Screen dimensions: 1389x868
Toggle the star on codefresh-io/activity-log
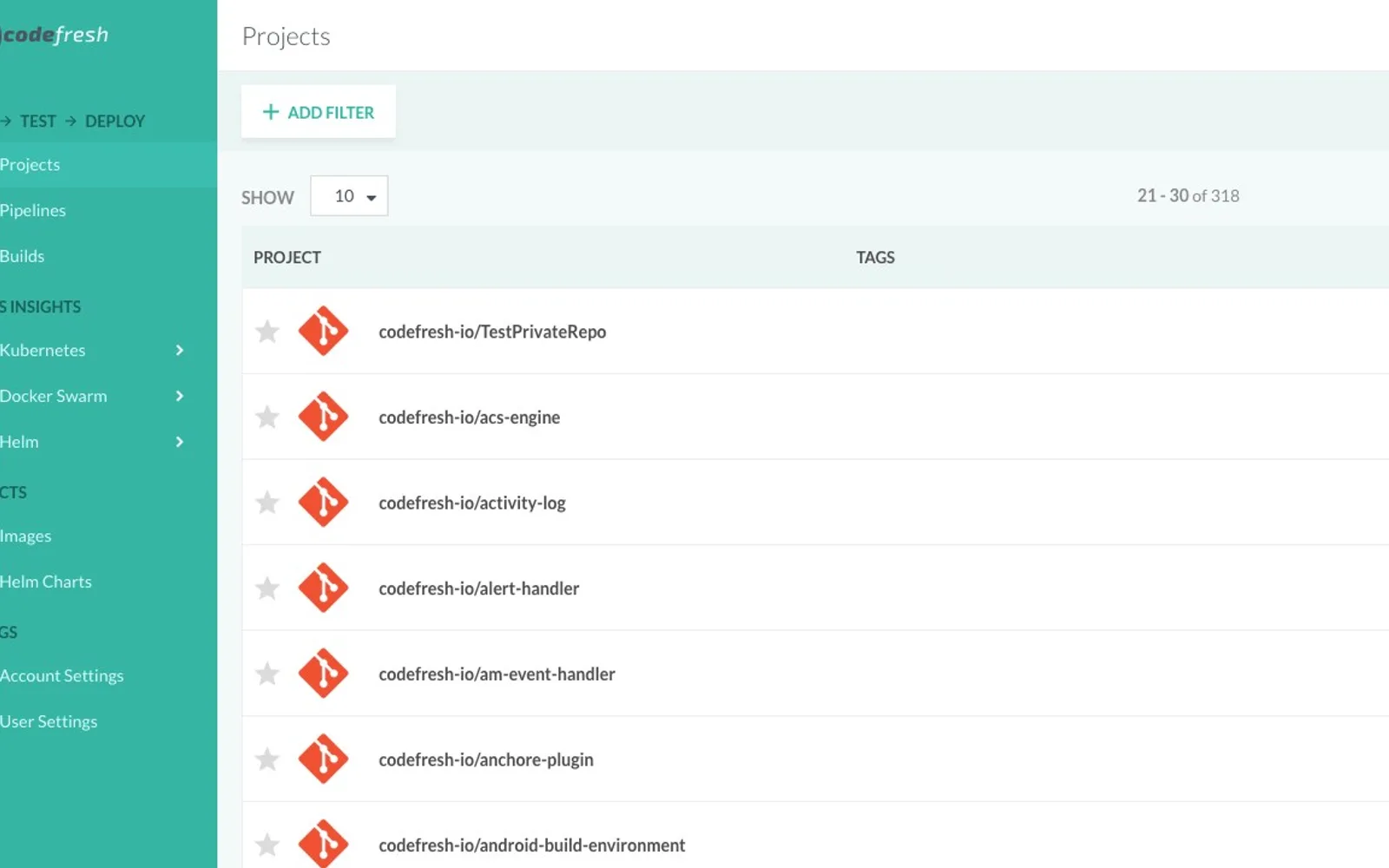[x=267, y=503]
